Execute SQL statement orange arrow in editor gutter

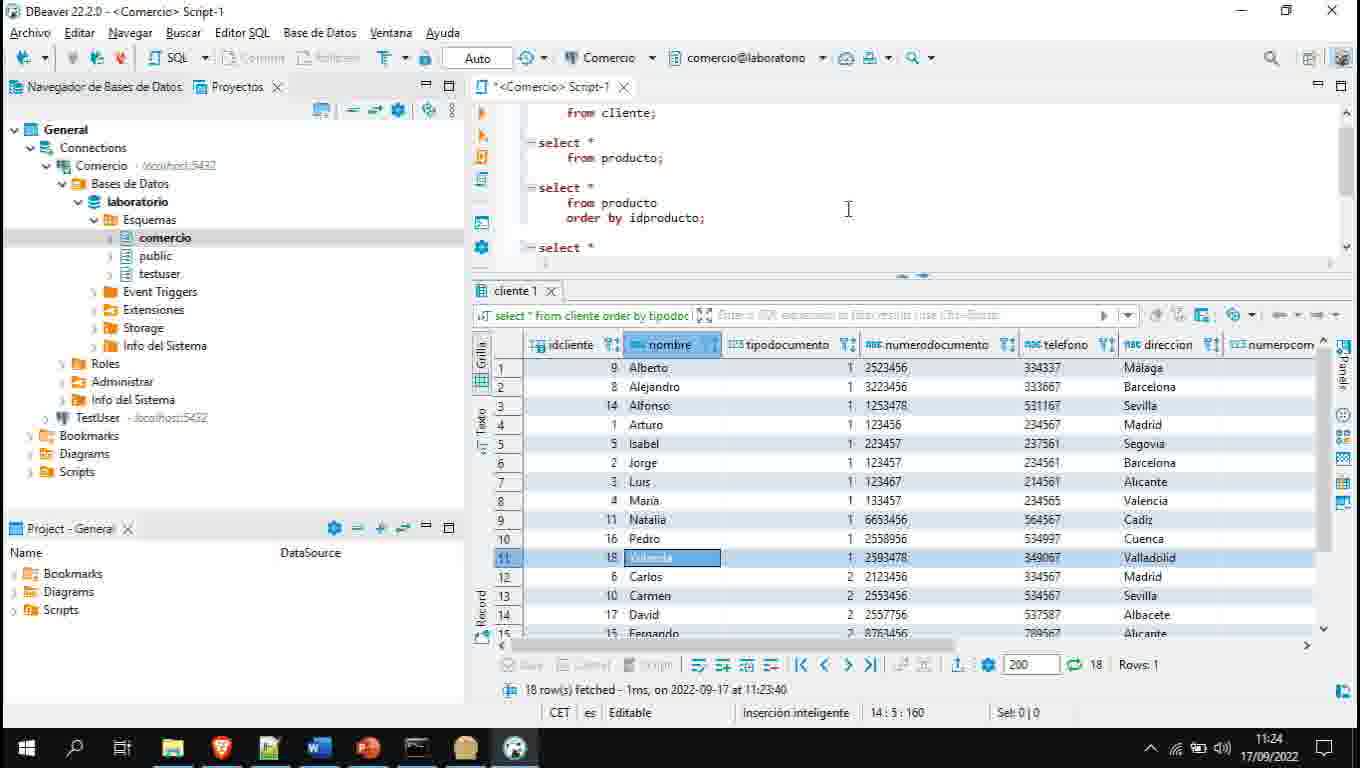click(482, 113)
